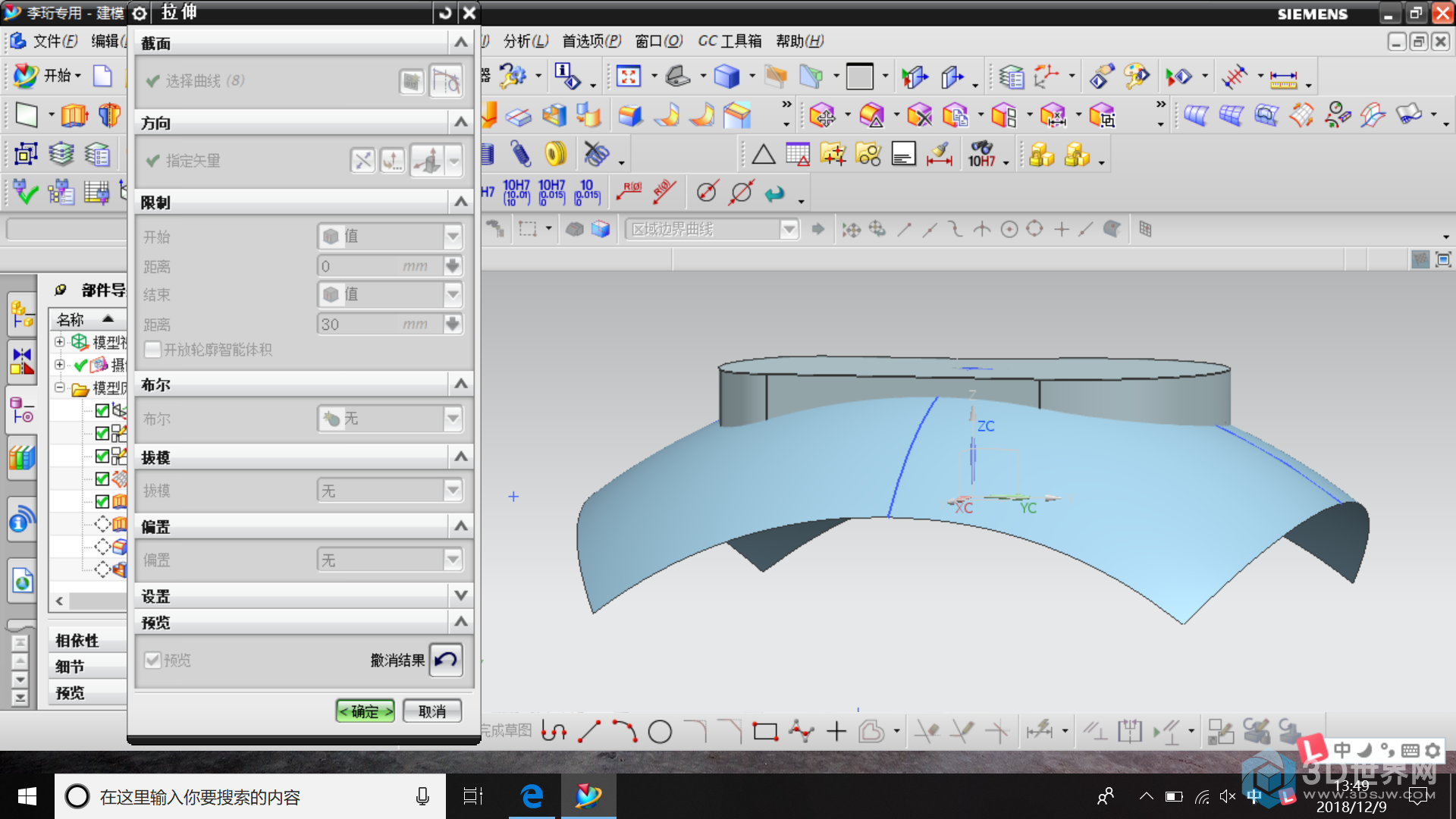Image resolution: width=1456 pixels, height=819 pixels.
Task: Open the Dependencies (相依性) panel
Action: tap(88, 641)
